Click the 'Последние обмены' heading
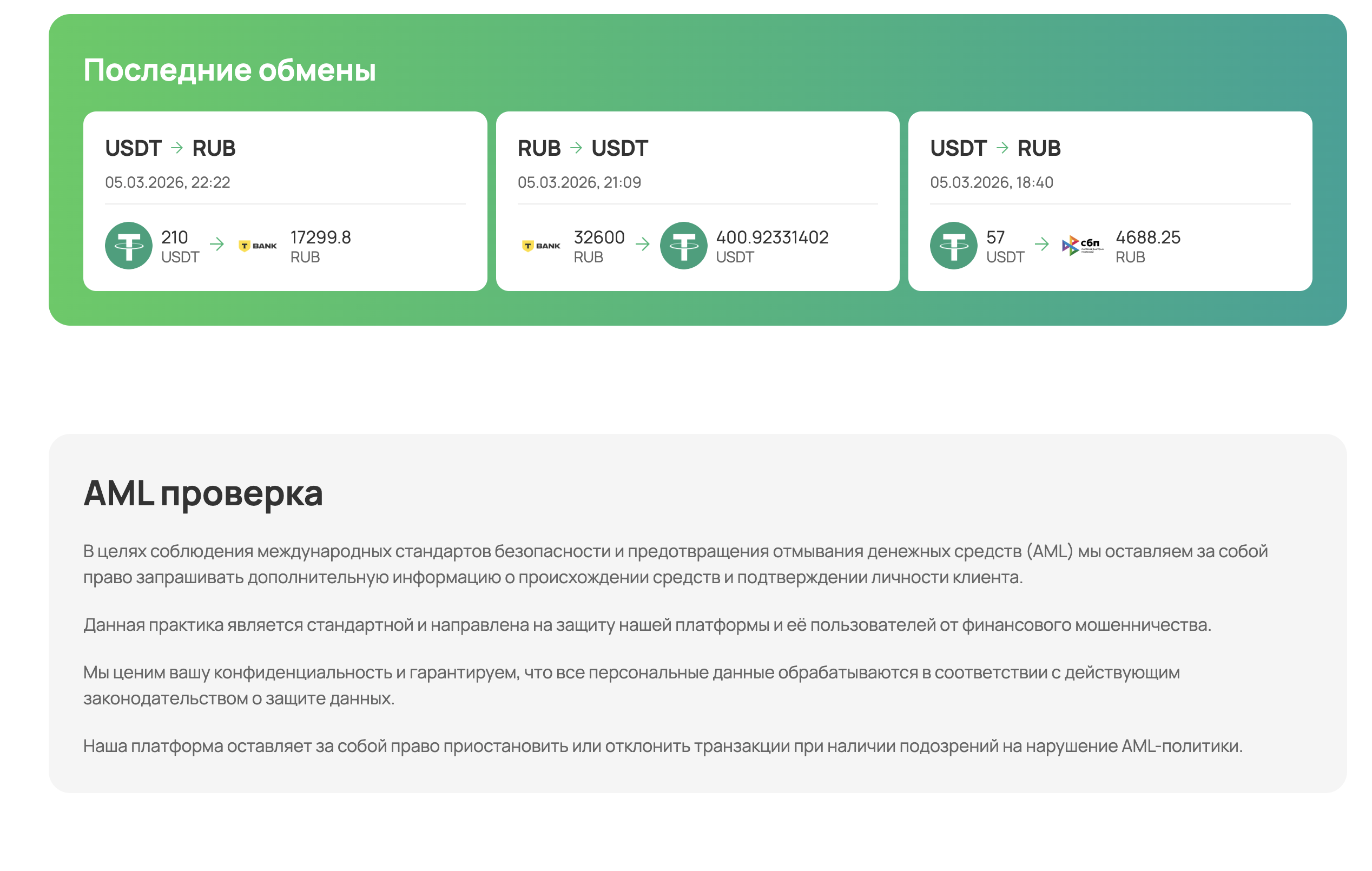 tap(229, 70)
